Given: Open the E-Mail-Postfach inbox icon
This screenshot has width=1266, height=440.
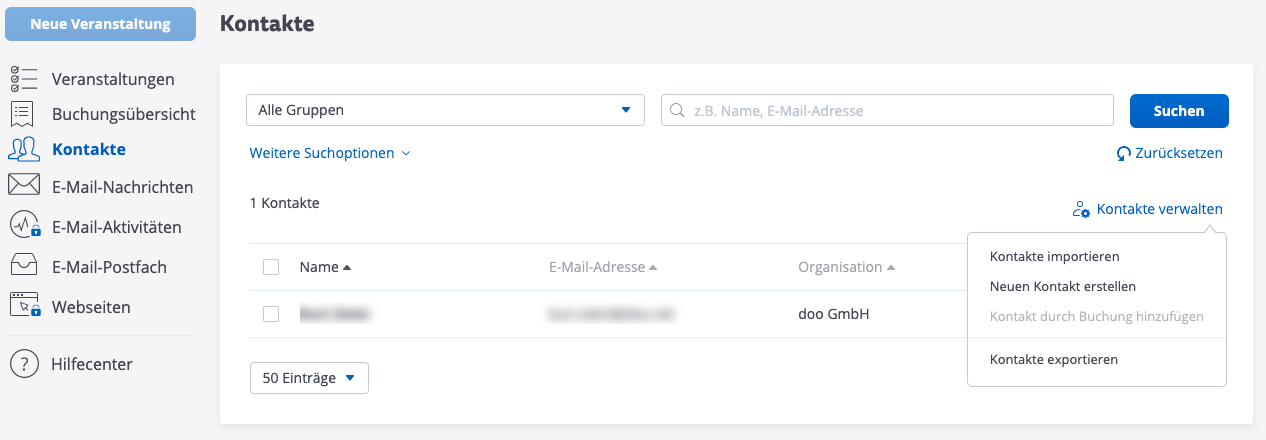Looking at the screenshot, I should [x=23, y=267].
